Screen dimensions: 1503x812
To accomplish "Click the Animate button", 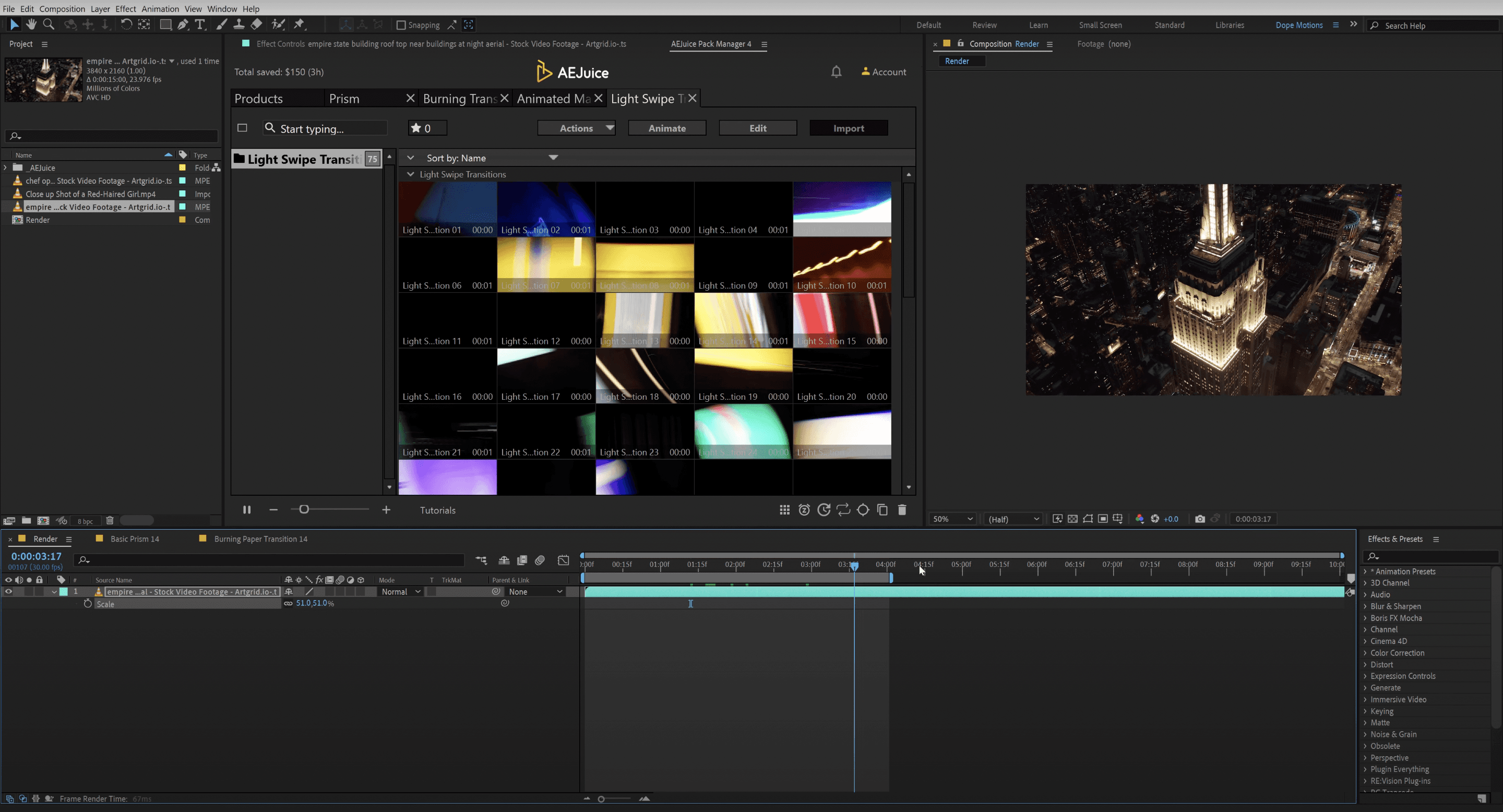I will point(667,128).
